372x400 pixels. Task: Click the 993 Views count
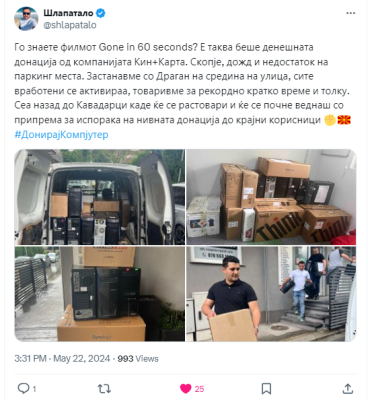pyautogui.click(x=138, y=359)
